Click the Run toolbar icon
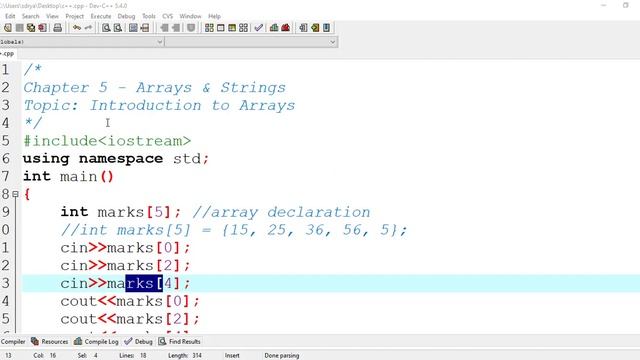Viewport: 640px width, 360px height. pyautogui.click(x=220, y=28)
